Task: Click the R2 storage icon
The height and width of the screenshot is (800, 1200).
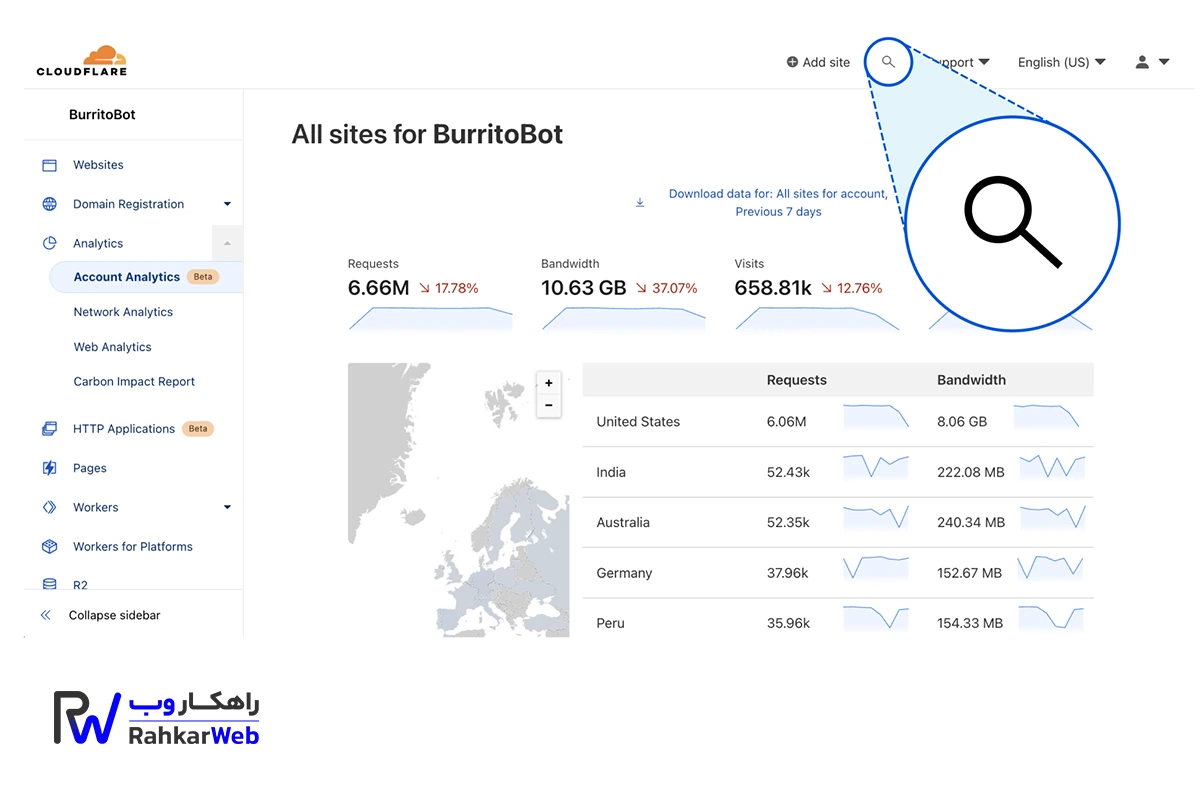Action: 49,584
